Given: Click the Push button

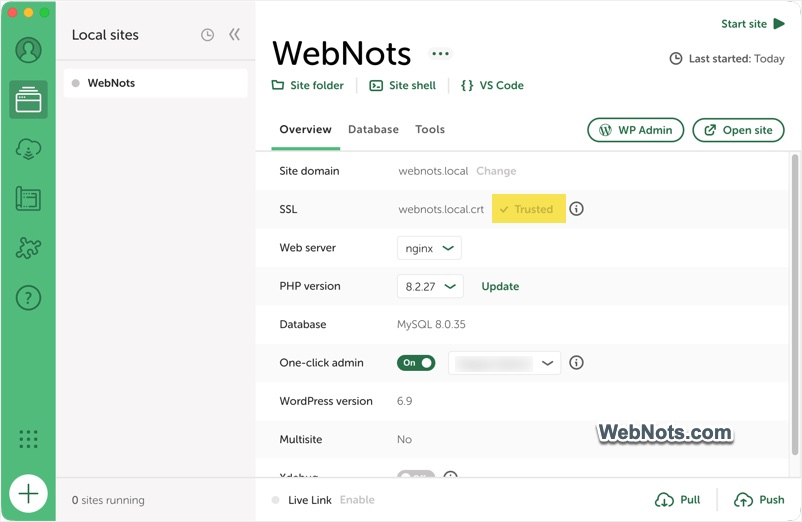Looking at the screenshot, I should pos(759,500).
